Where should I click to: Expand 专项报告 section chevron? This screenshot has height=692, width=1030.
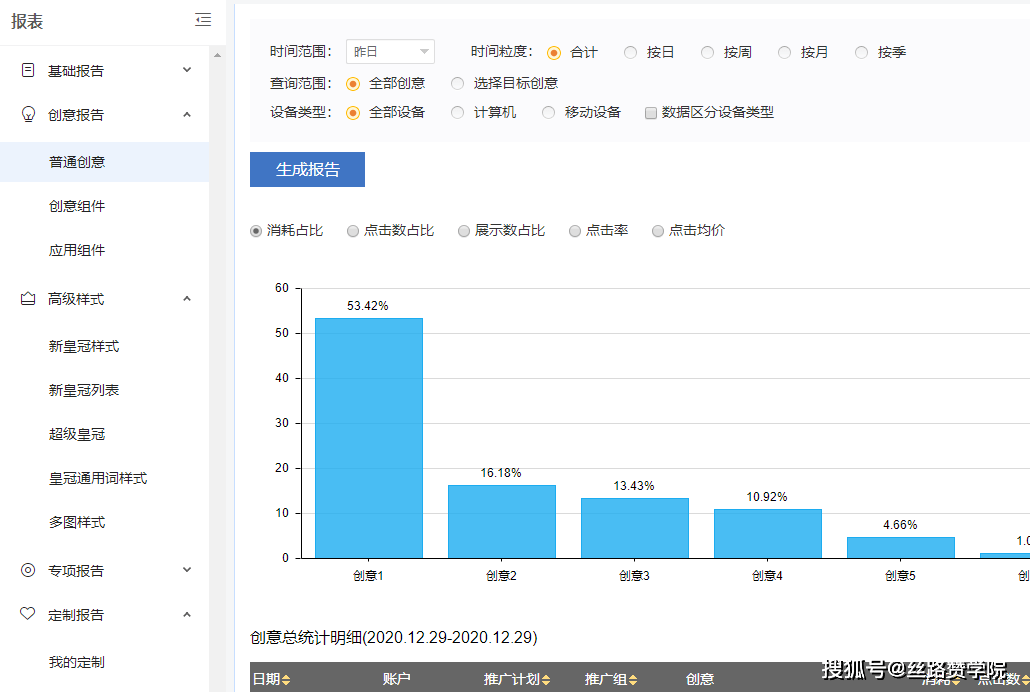click(187, 570)
